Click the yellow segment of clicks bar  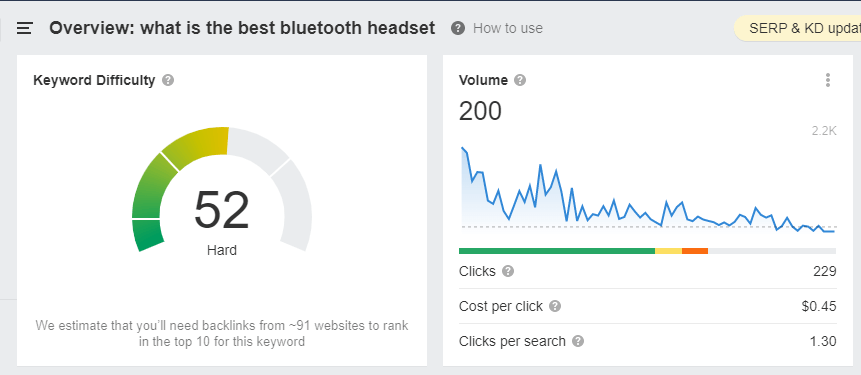[x=668, y=251]
